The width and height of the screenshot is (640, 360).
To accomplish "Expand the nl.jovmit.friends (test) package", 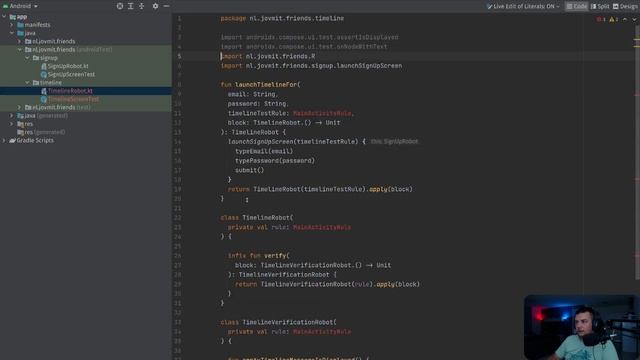I will click(x=20, y=107).
